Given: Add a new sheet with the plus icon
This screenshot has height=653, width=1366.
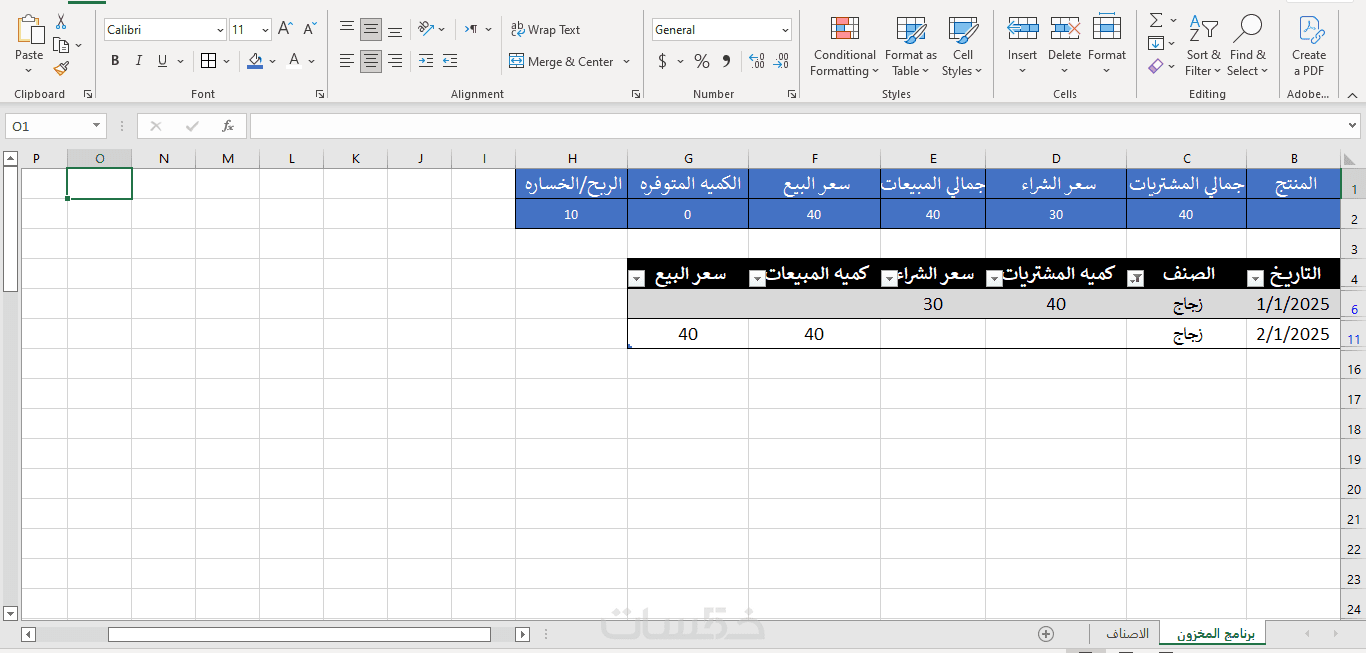Looking at the screenshot, I should click(1046, 634).
